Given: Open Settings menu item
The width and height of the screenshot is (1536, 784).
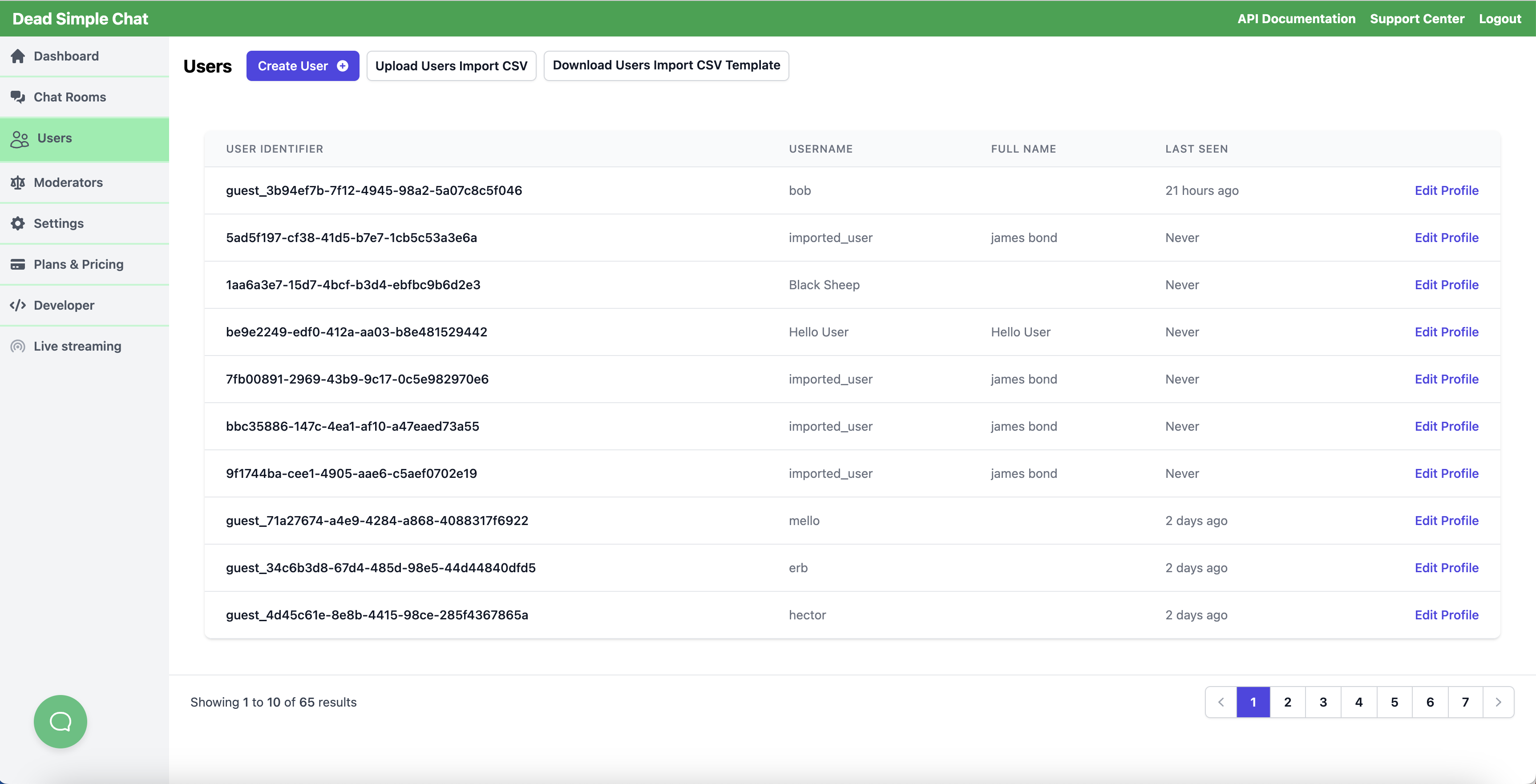Looking at the screenshot, I should coord(84,223).
